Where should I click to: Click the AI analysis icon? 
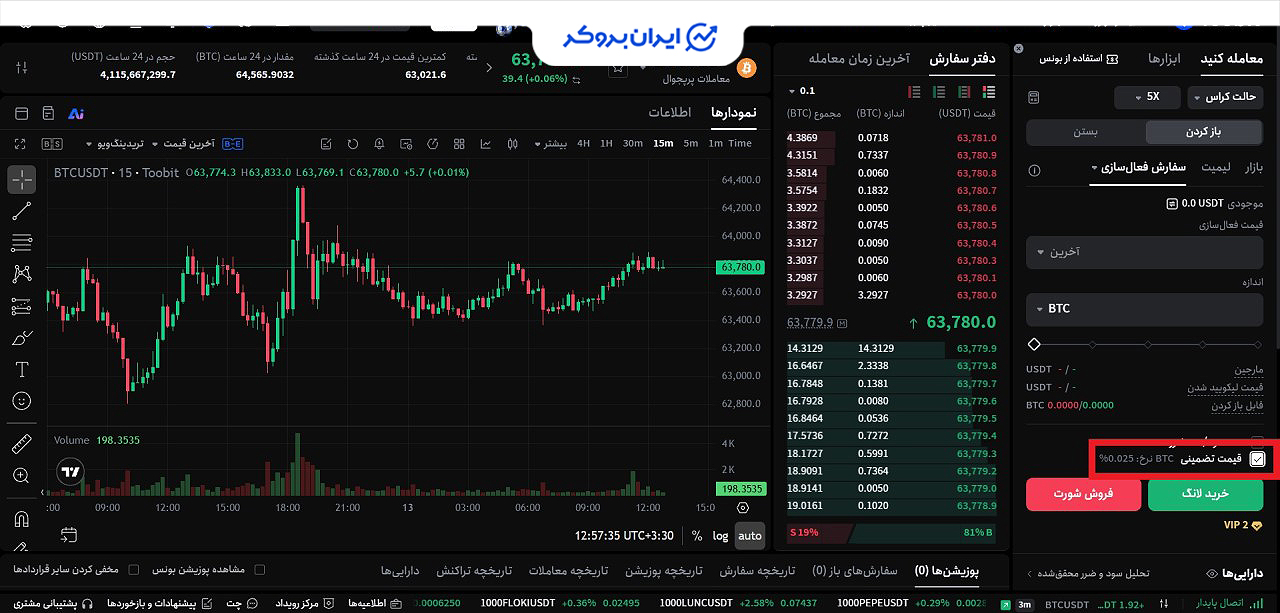tap(76, 113)
